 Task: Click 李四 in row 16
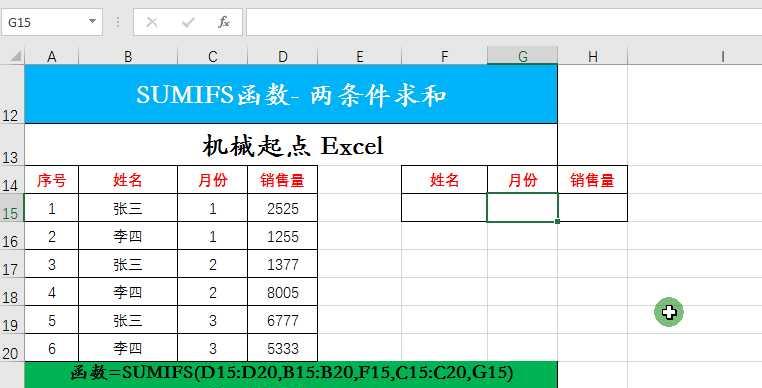pos(128,236)
